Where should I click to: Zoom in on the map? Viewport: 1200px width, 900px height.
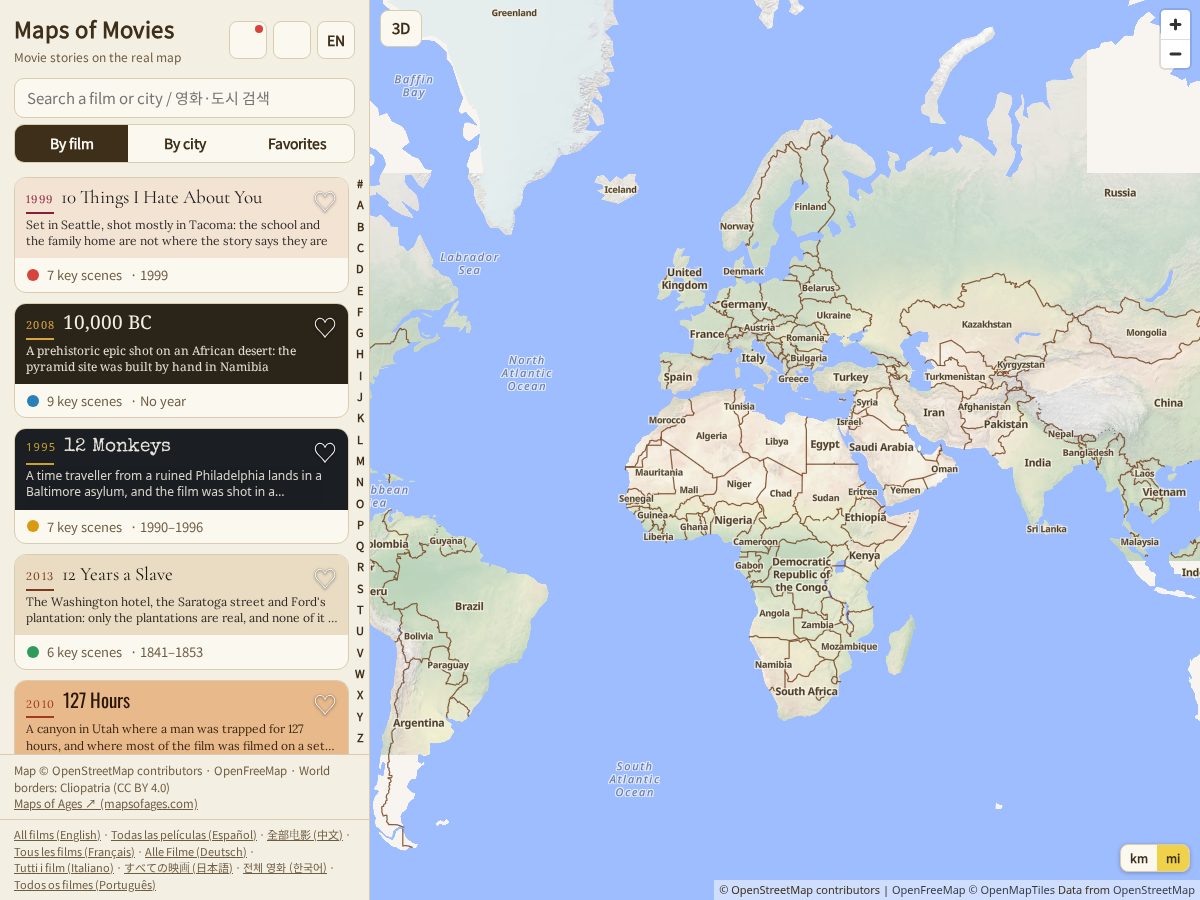(x=1175, y=25)
